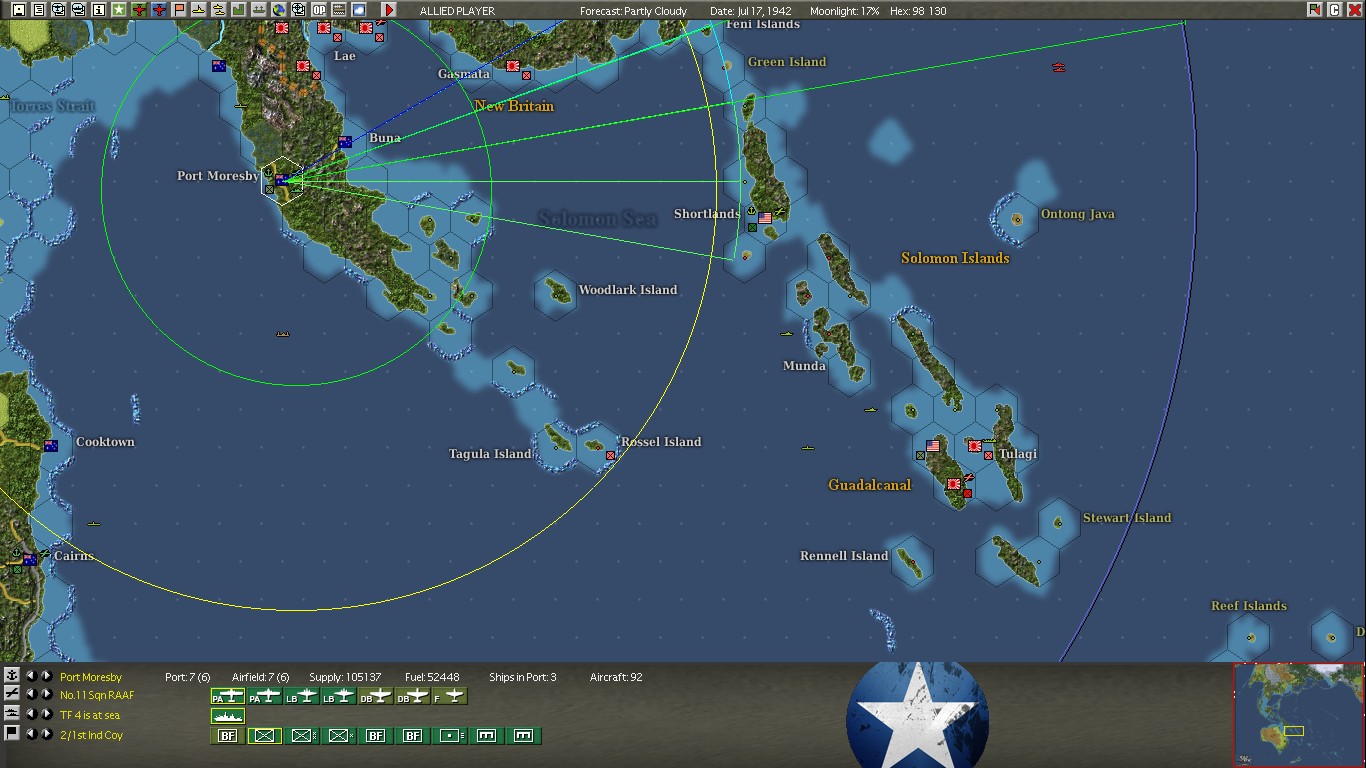This screenshot has height=768, width=1366.
Task: Open the green star toolbar icon
Action: pos(119,10)
